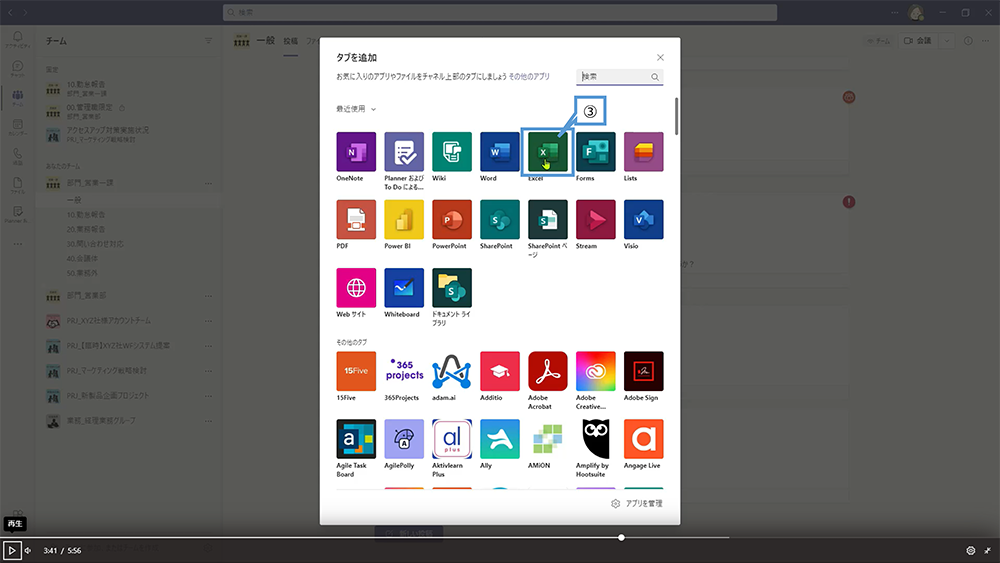The image size is (1000, 563).
Task: Open the 20.業務報告 channel
Action: click(86, 229)
